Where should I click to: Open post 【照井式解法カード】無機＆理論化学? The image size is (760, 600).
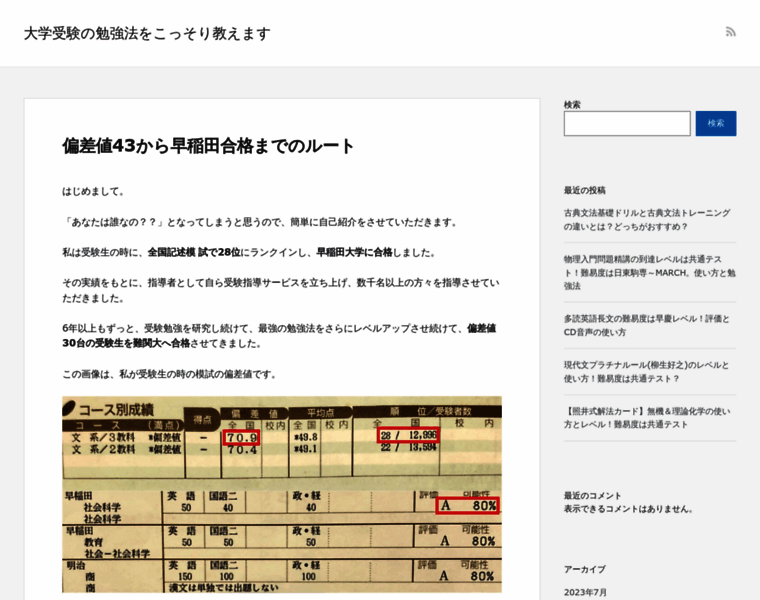tap(647, 418)
